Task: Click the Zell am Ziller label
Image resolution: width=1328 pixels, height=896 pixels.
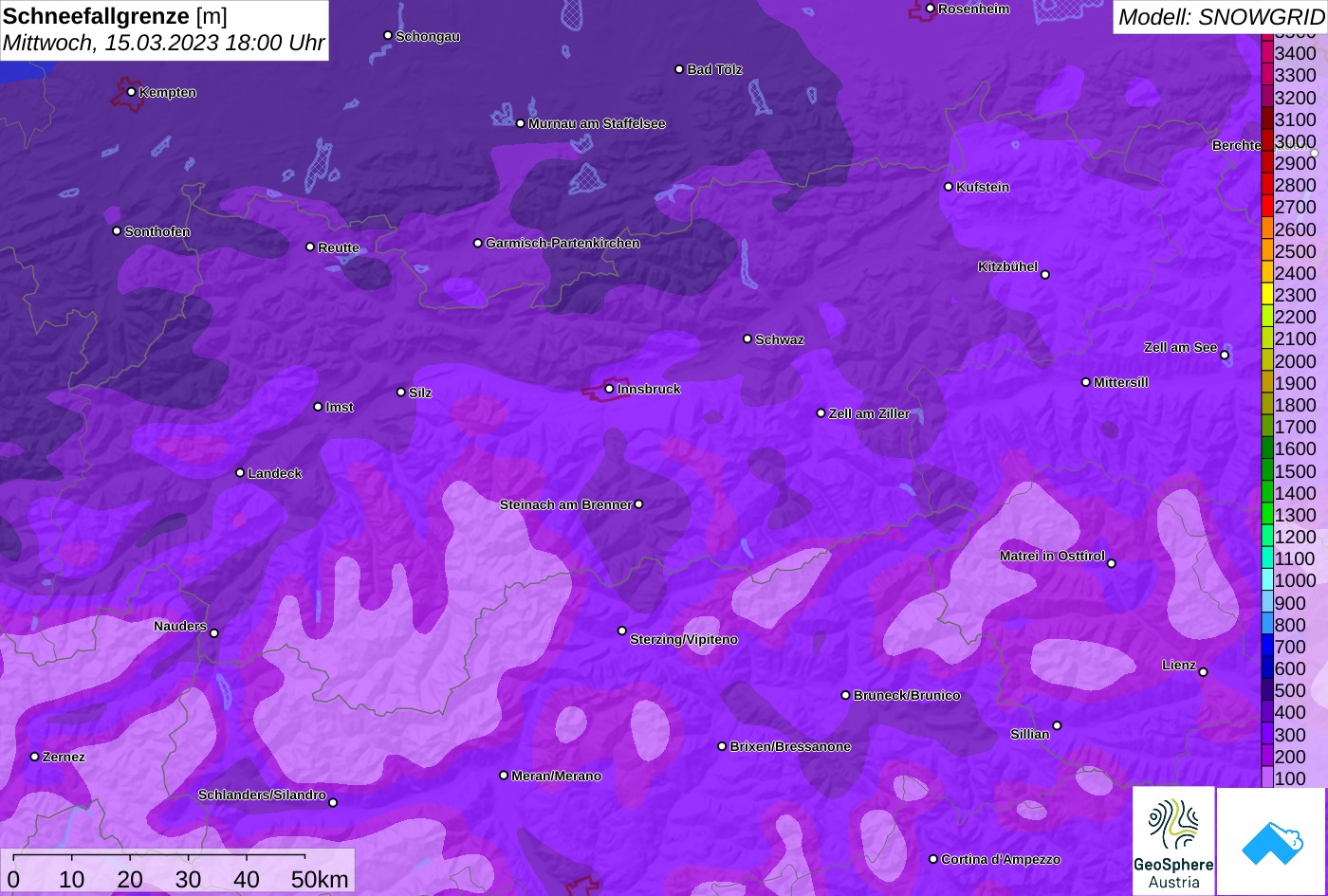Action: point(869,414)
